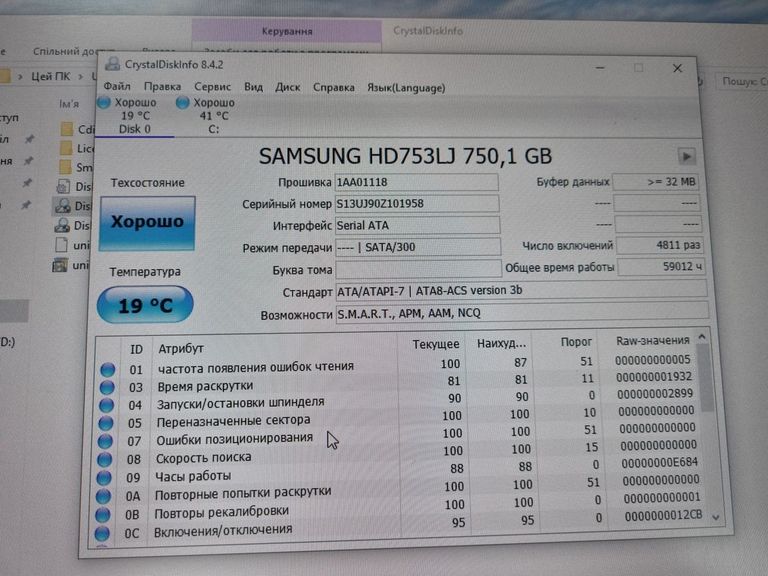The width and height of the screenshot is (768, 576).
Task: Click the serial number field S13UJ90Z101958
Action: [417, 204]
